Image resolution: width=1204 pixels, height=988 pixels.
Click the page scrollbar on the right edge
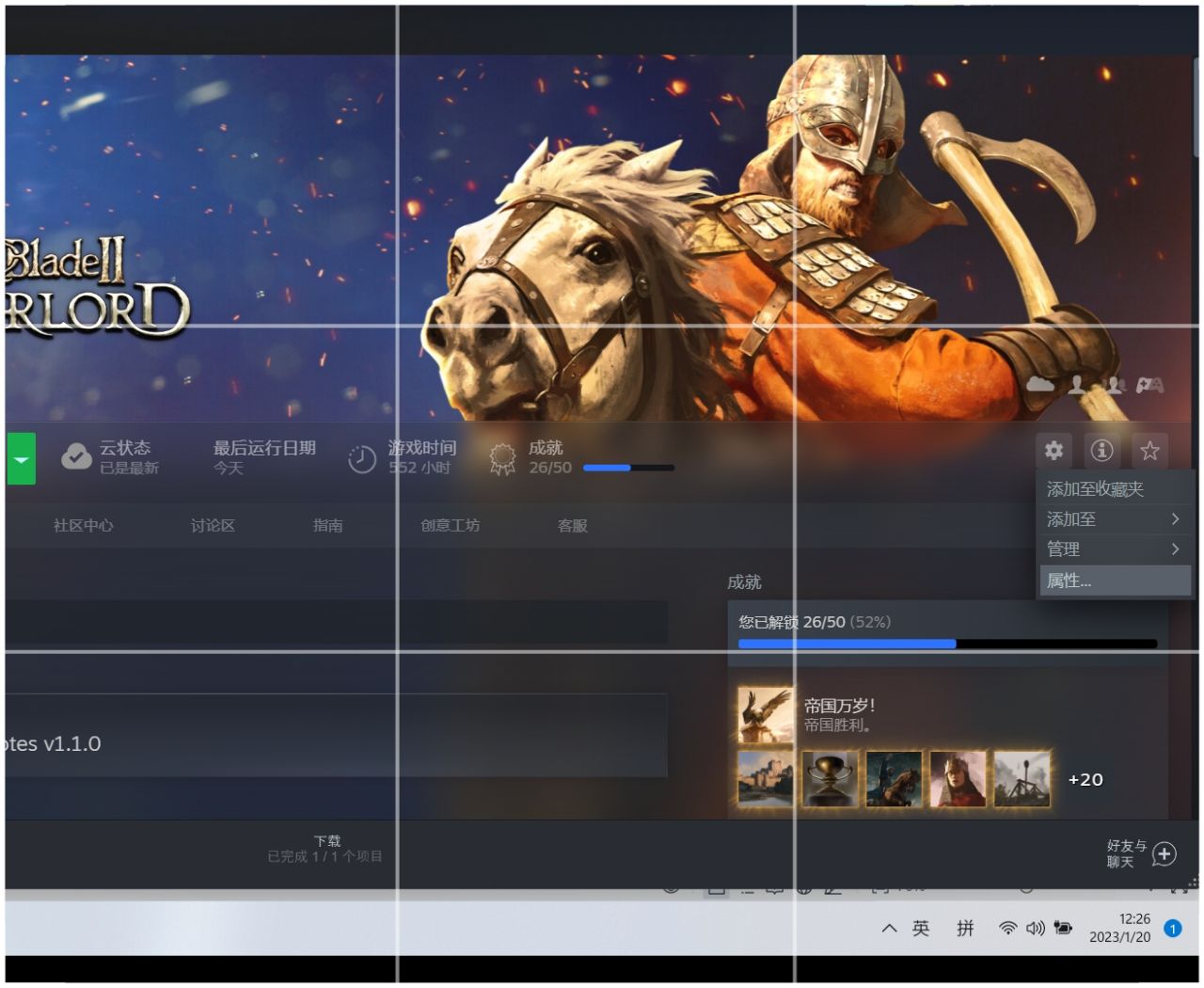click(x=1196, y=106)
